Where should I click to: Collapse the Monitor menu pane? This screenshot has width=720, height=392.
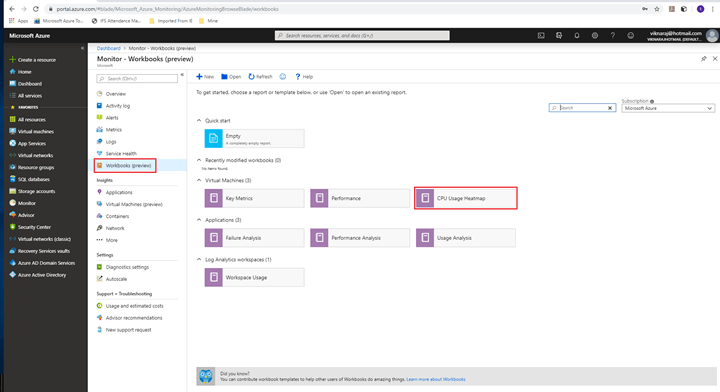pyautogui.click(x=182, y=74)
